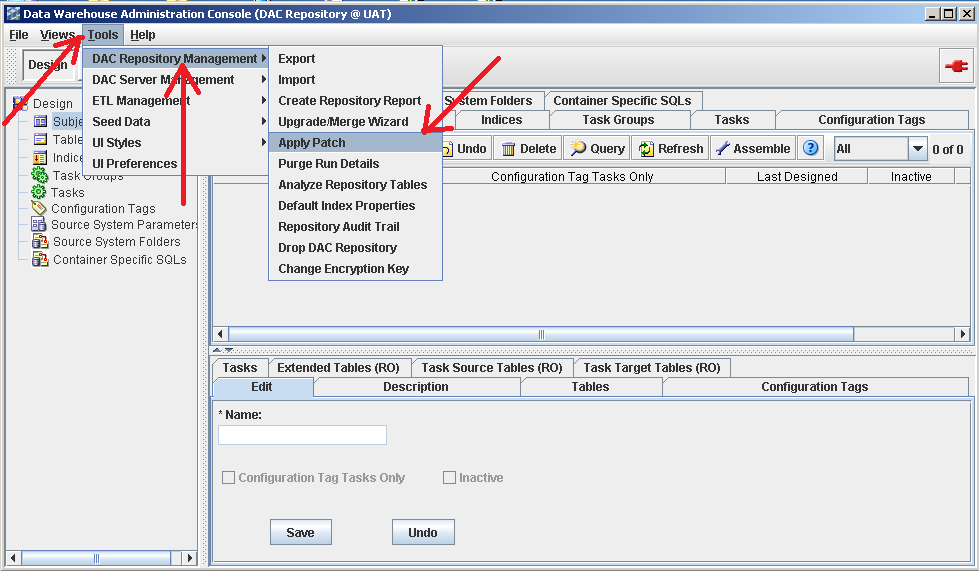979x571 pixels.
Task: Click Source System Parameters tree icon
Action: pos(39,225)
